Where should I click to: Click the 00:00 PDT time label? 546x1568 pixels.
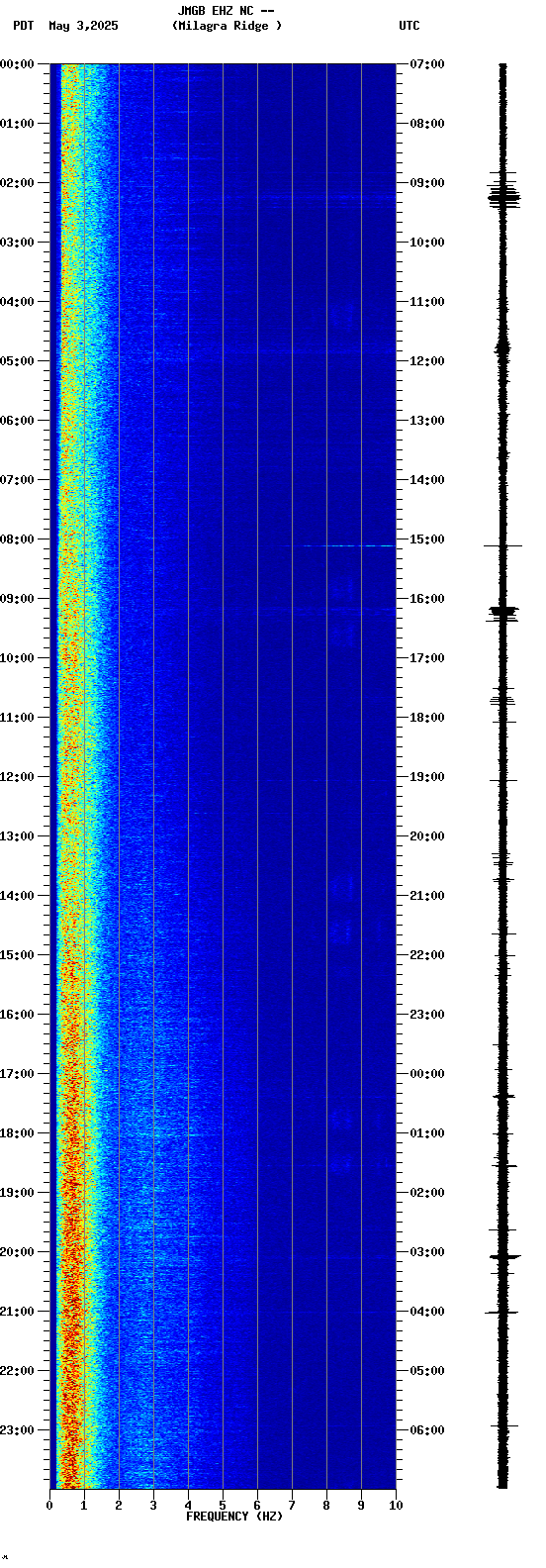18,64
